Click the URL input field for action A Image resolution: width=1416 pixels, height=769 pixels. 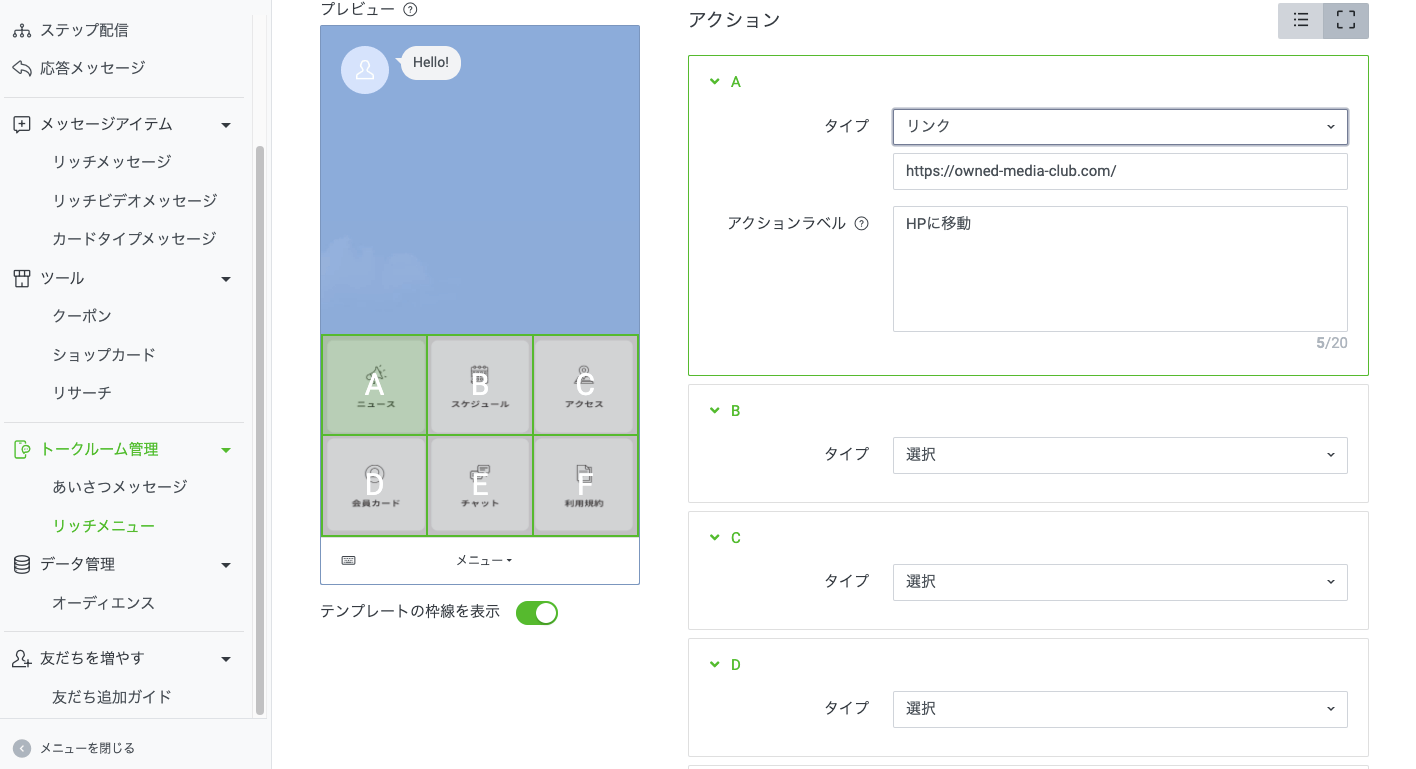pos(1120,171)
